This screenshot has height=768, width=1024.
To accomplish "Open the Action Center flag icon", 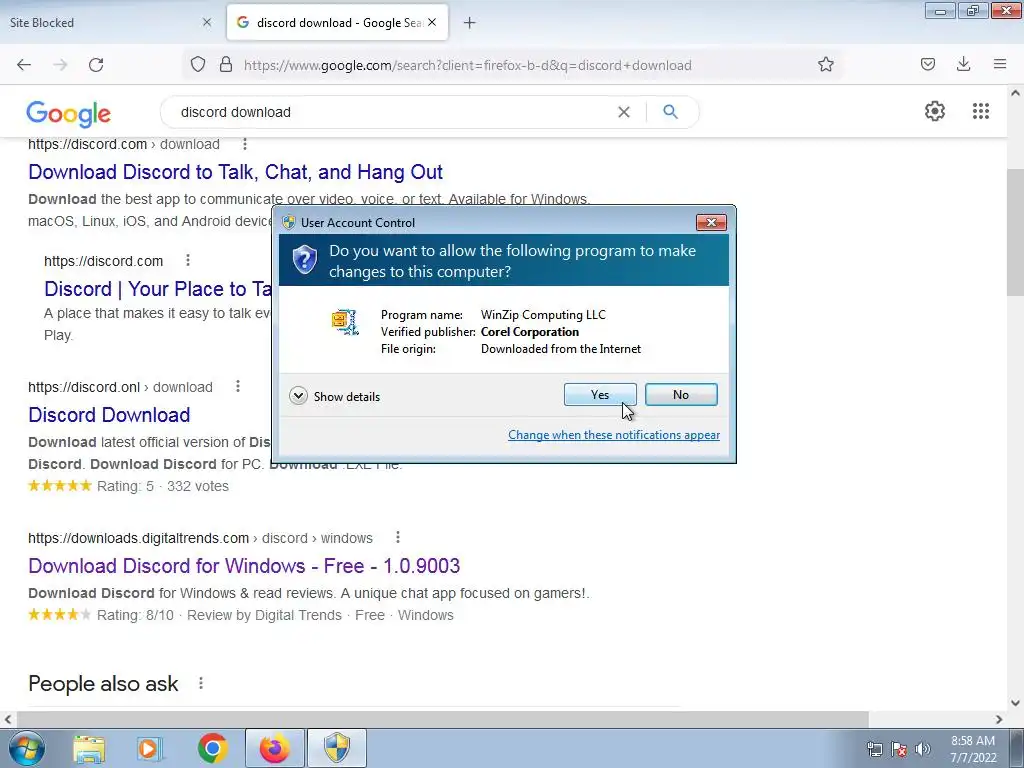I will click(x=899, y=749).
